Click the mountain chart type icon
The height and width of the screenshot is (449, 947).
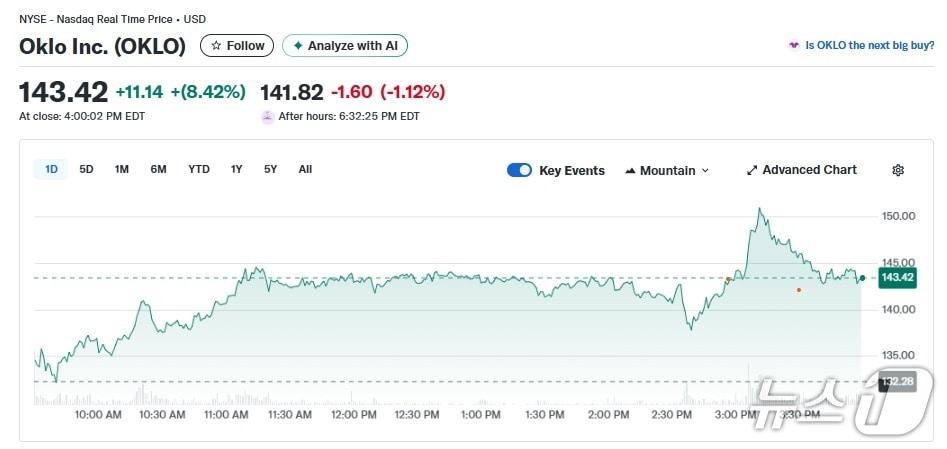pos(630,171)
